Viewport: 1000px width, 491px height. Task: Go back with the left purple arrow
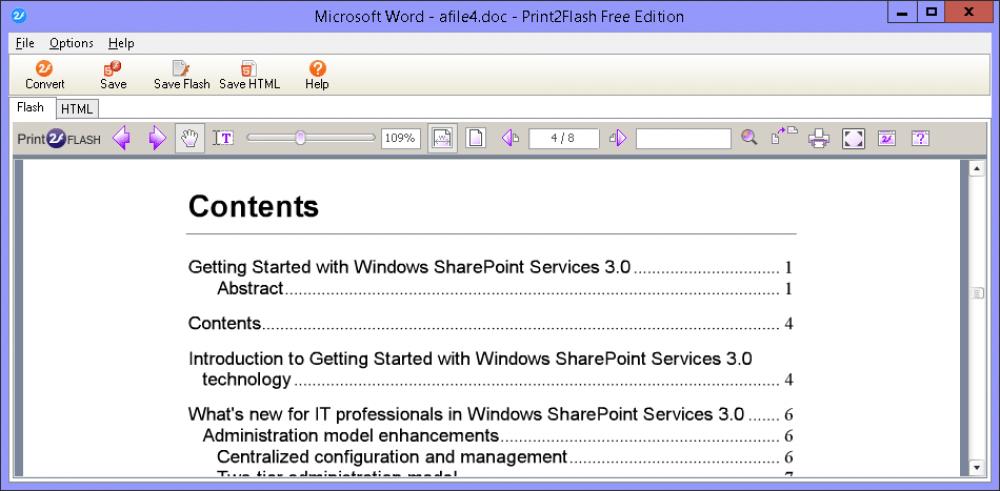tap(121, 138)
